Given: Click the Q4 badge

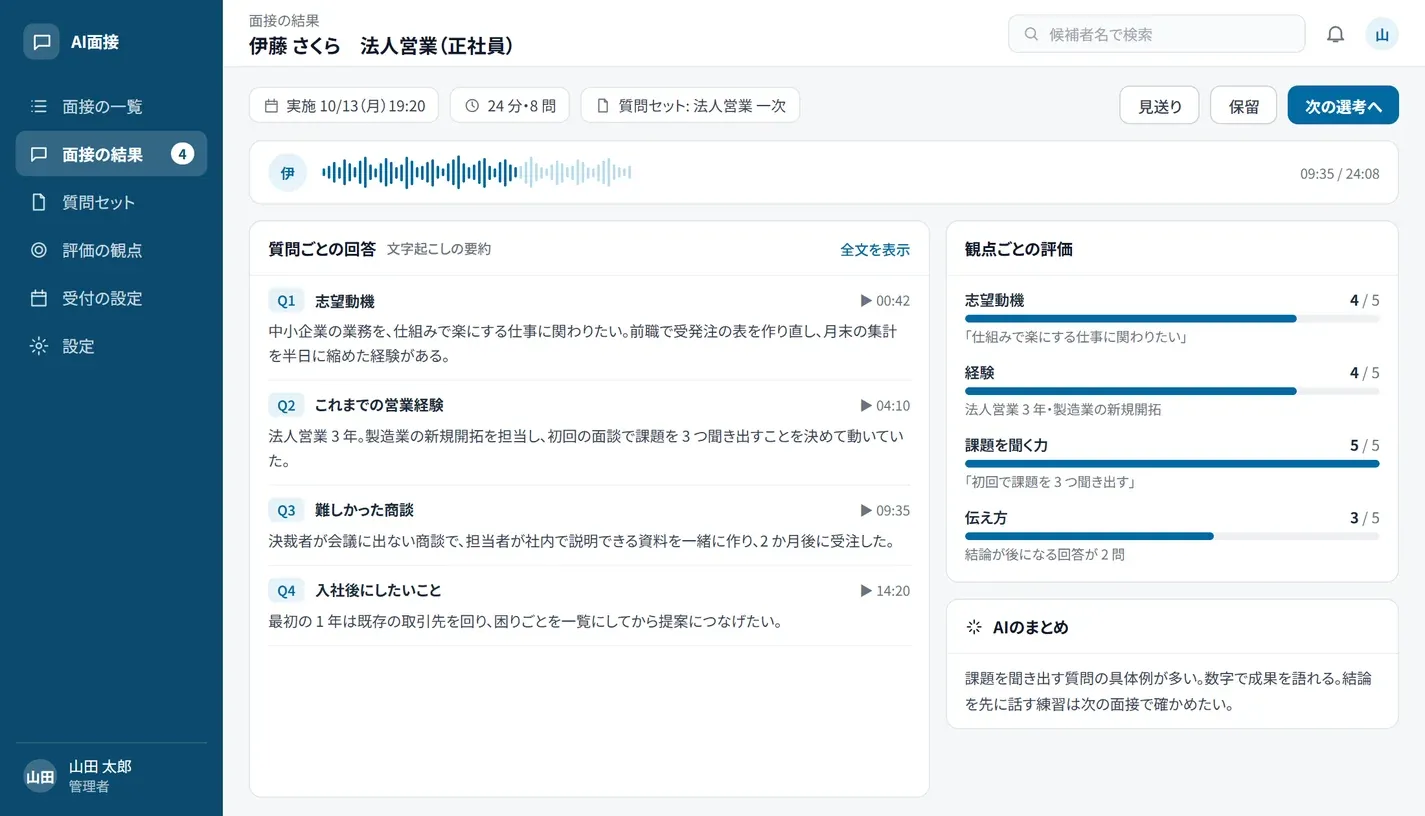Looking at the screenshot, I should point(286,591).
